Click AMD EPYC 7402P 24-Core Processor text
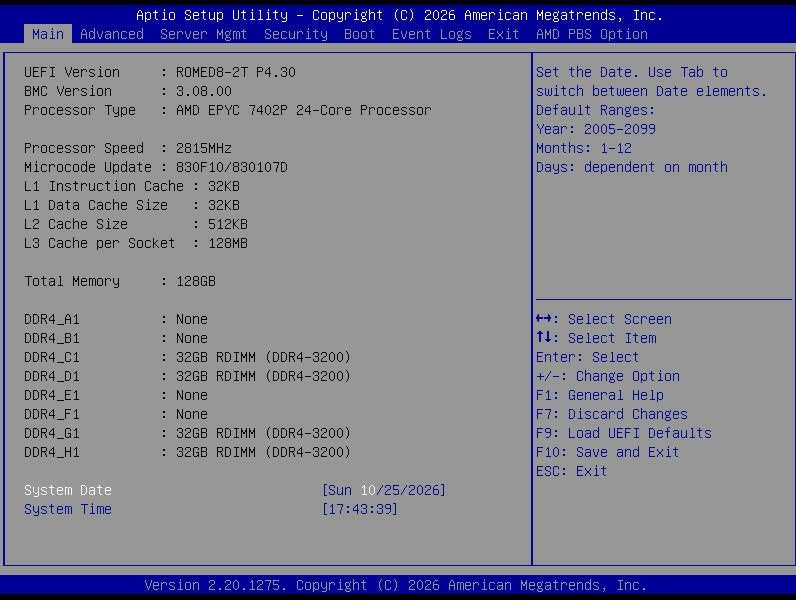This screenshot has width=796, height=603. click(304, 110)
